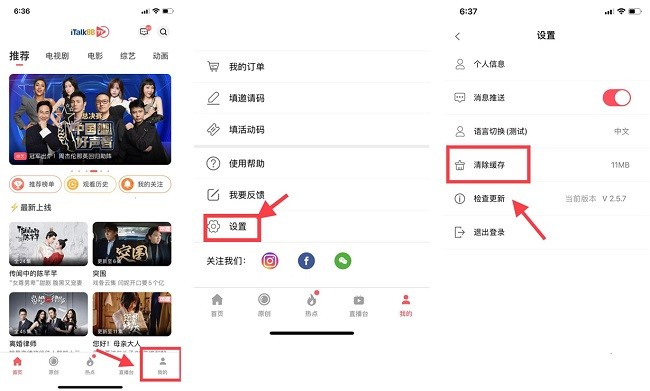Screen dimensions: 650x391
Task: Open the 中国好声音 banner image
Action: click(x=90, y=119)
